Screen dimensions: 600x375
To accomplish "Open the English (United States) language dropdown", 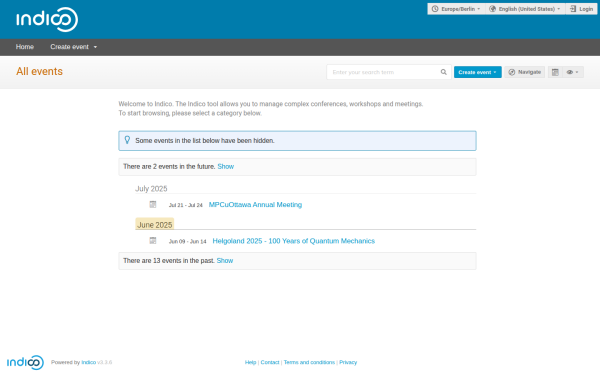I will (x=525, y=9).
